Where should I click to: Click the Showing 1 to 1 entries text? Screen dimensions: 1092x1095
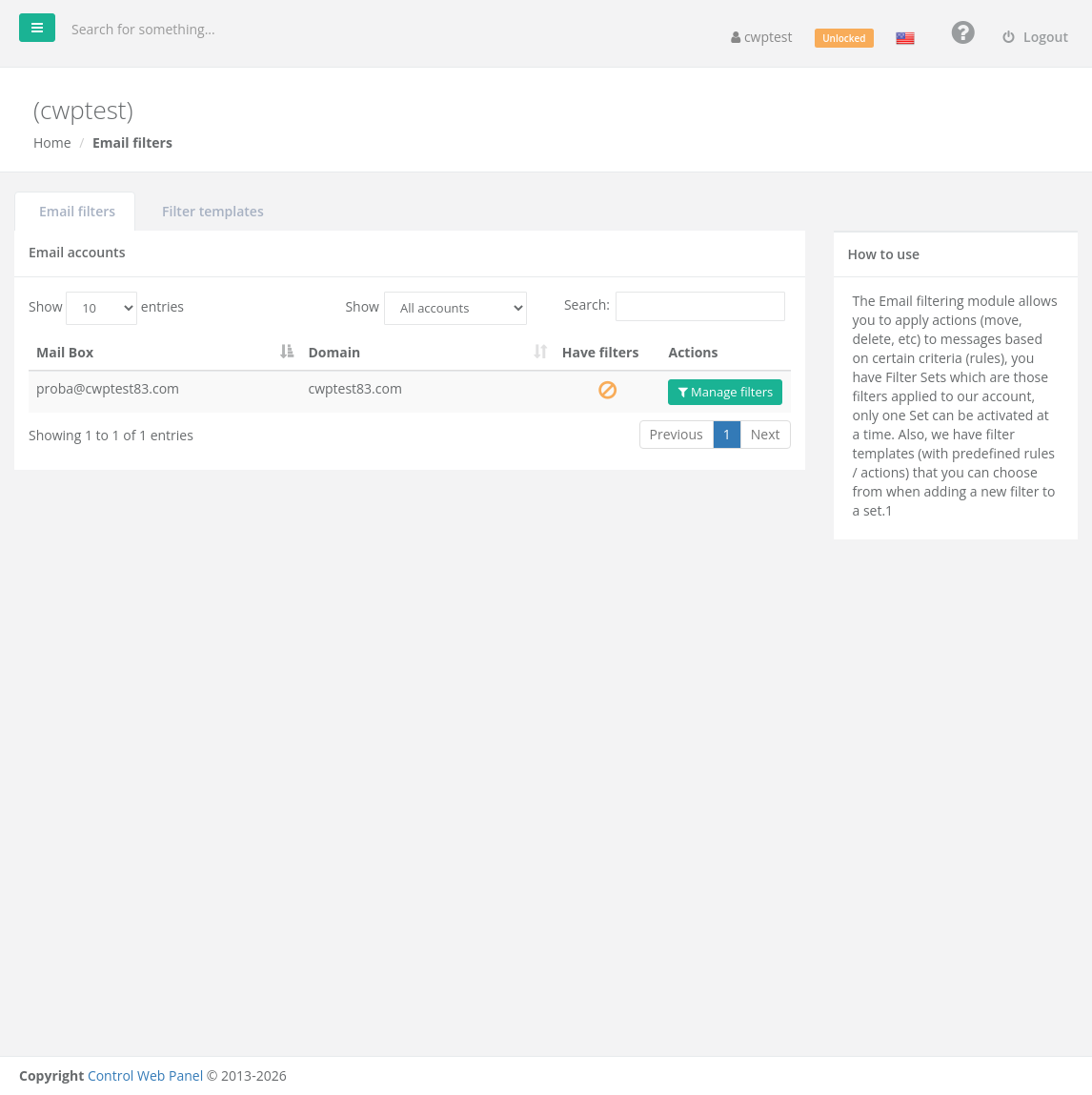point(111,436)
